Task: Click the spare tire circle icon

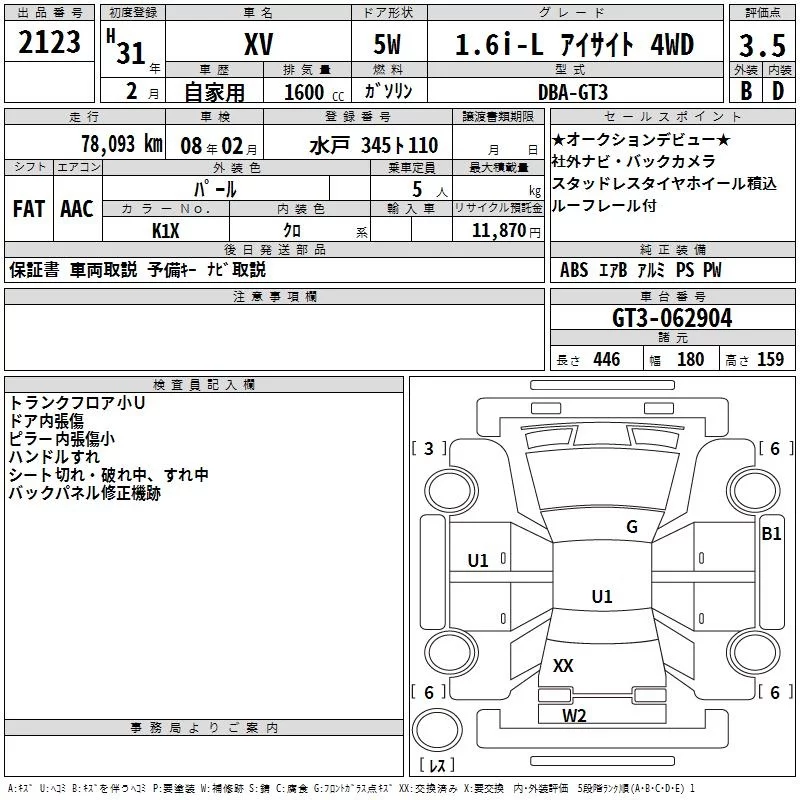Action: pos(437,729)
